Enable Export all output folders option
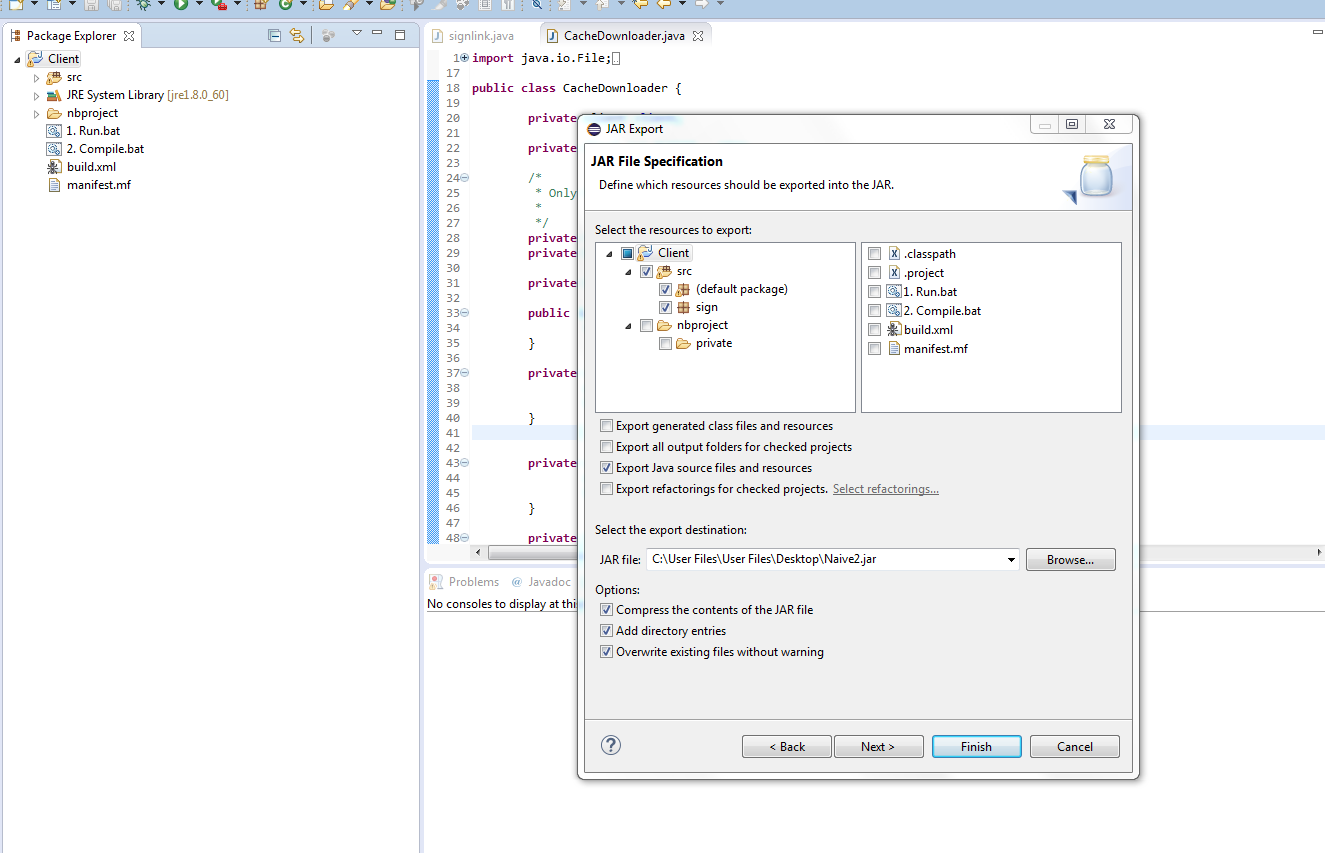The width and height of the screenshot is (1325, 853). [x=606, y=447]
